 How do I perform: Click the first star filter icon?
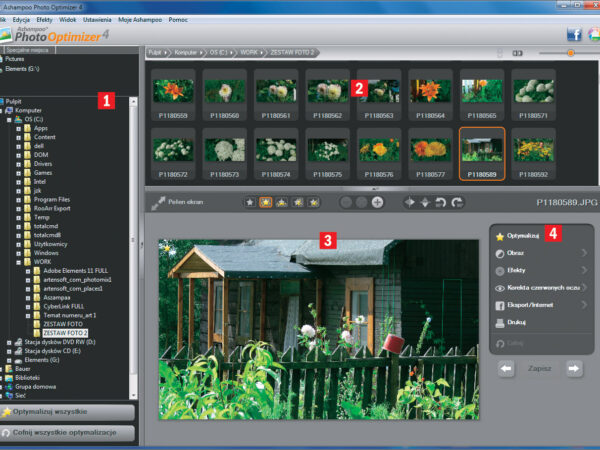click(250, 202)
